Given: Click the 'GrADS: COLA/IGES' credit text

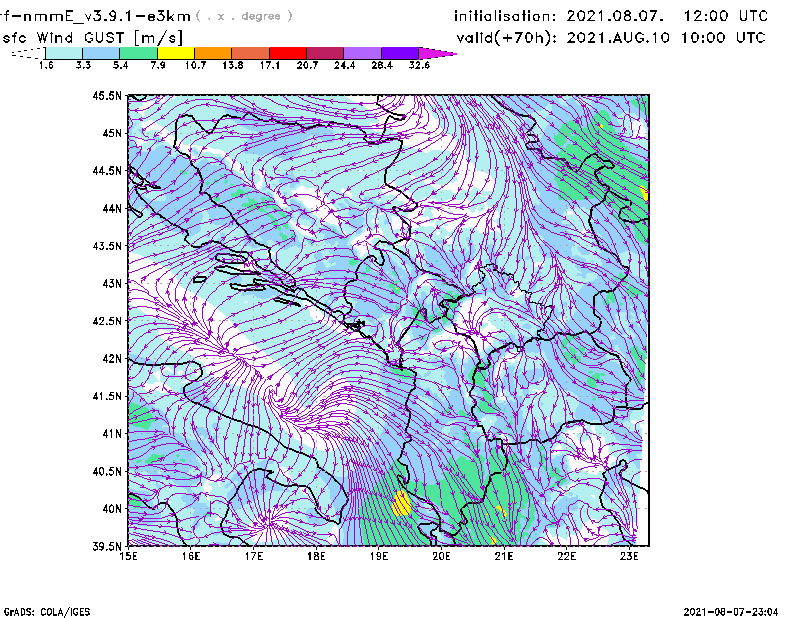Looking at the screenshot, I should tap(47, 612).
